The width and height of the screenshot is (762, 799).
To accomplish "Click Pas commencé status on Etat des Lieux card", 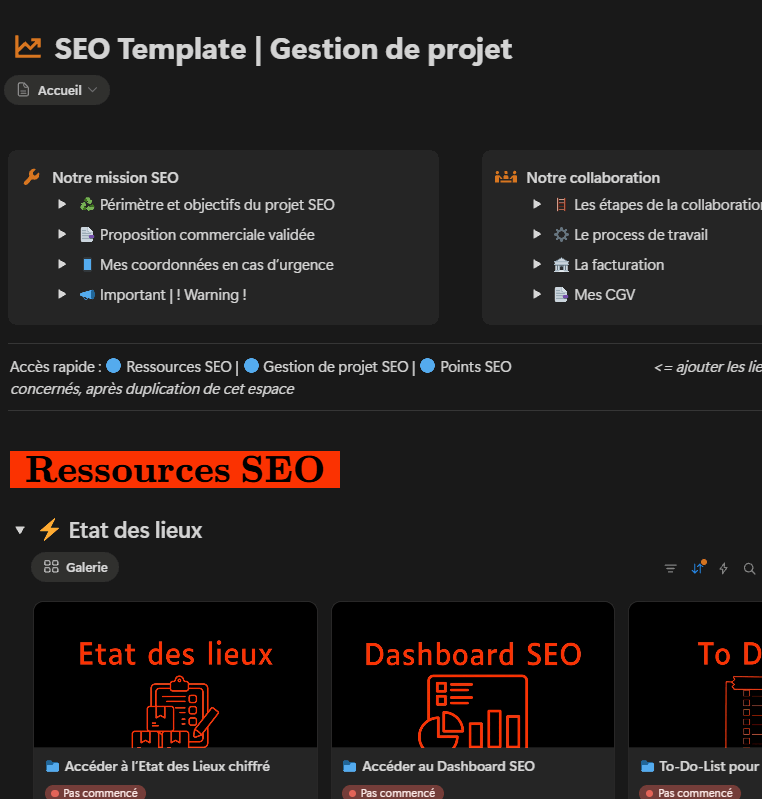I will click(95, 792).
